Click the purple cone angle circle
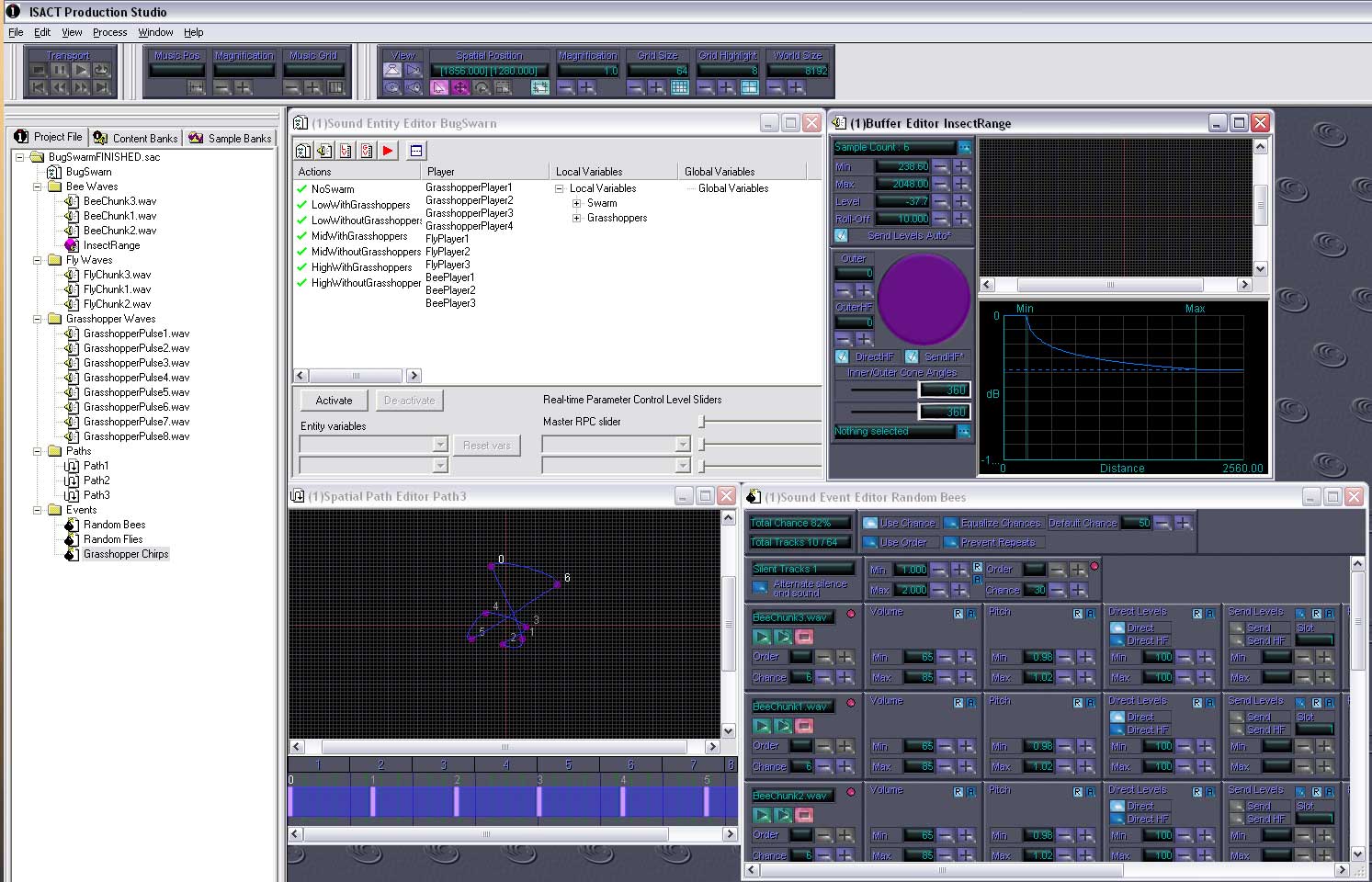Viewport: 1372px width, 882px height. tap(924, 299)
